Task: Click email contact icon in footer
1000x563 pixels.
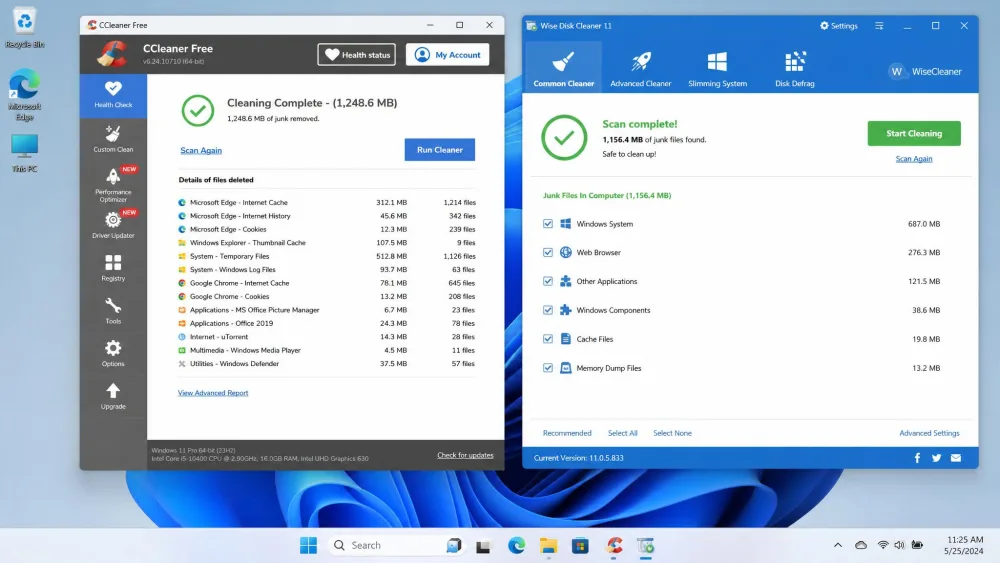Action: tap(955, 458)
